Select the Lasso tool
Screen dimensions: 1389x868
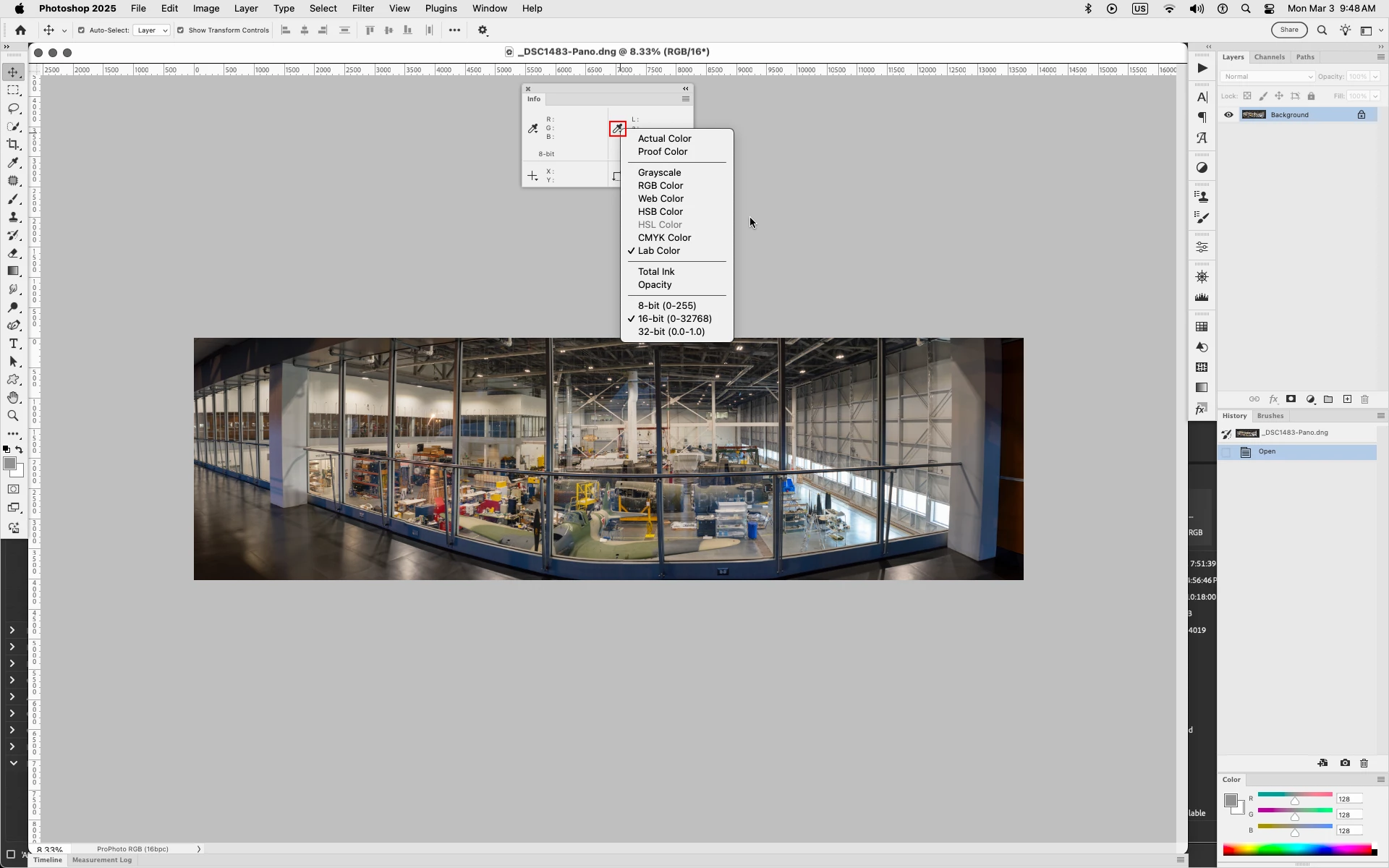point(13,109)
